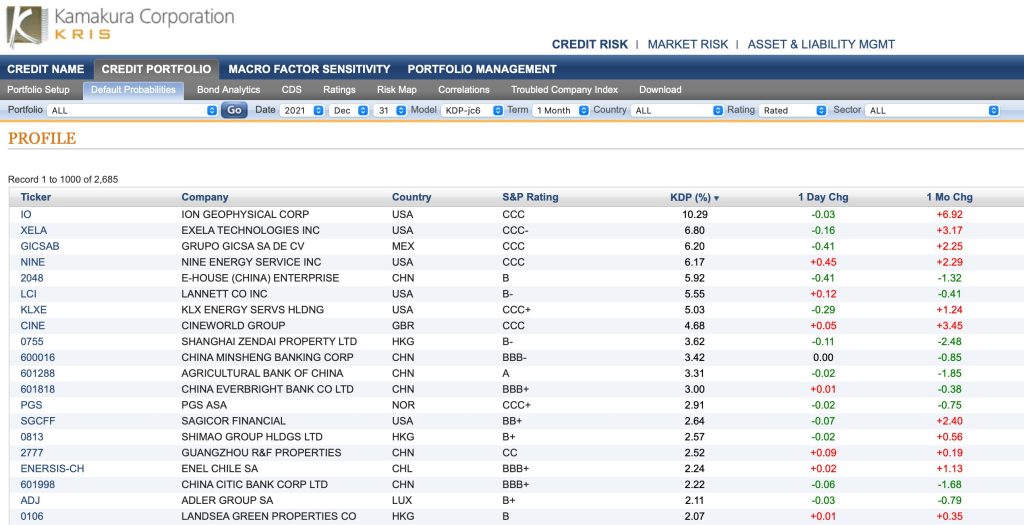The height and width of the screenshot is (525, 1024).
Task: Open the day dropdown showing 31
Action: click(x=391, y=110)
